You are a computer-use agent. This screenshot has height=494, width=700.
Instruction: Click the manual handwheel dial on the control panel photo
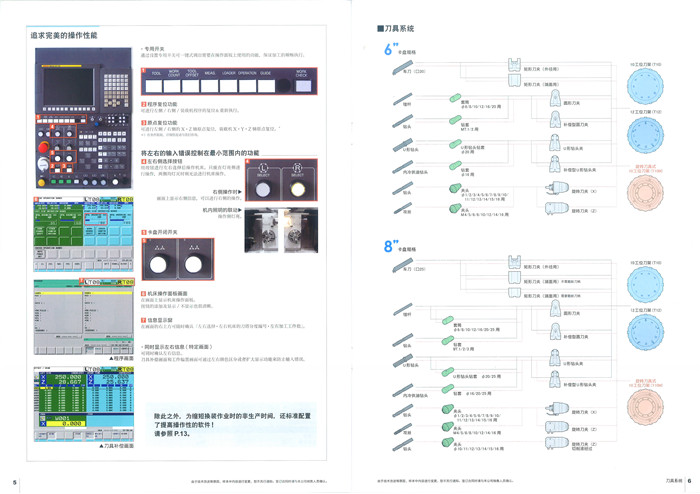pos(43,165)
